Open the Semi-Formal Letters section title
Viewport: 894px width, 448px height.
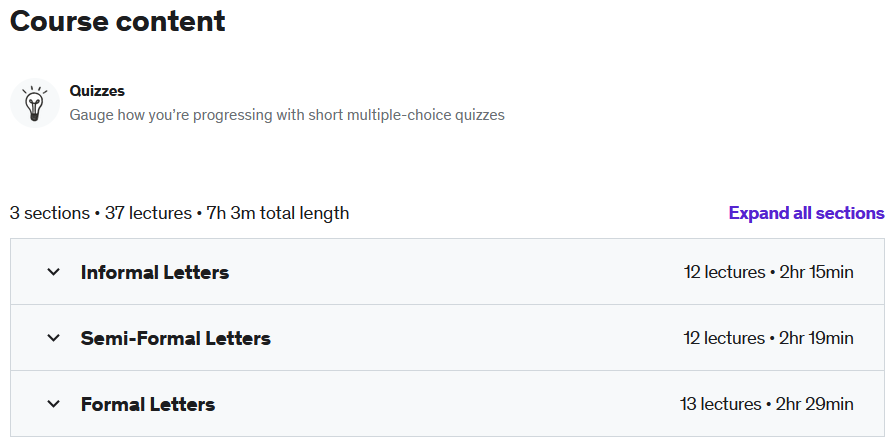pyautogui.click(x=176, y=339)
